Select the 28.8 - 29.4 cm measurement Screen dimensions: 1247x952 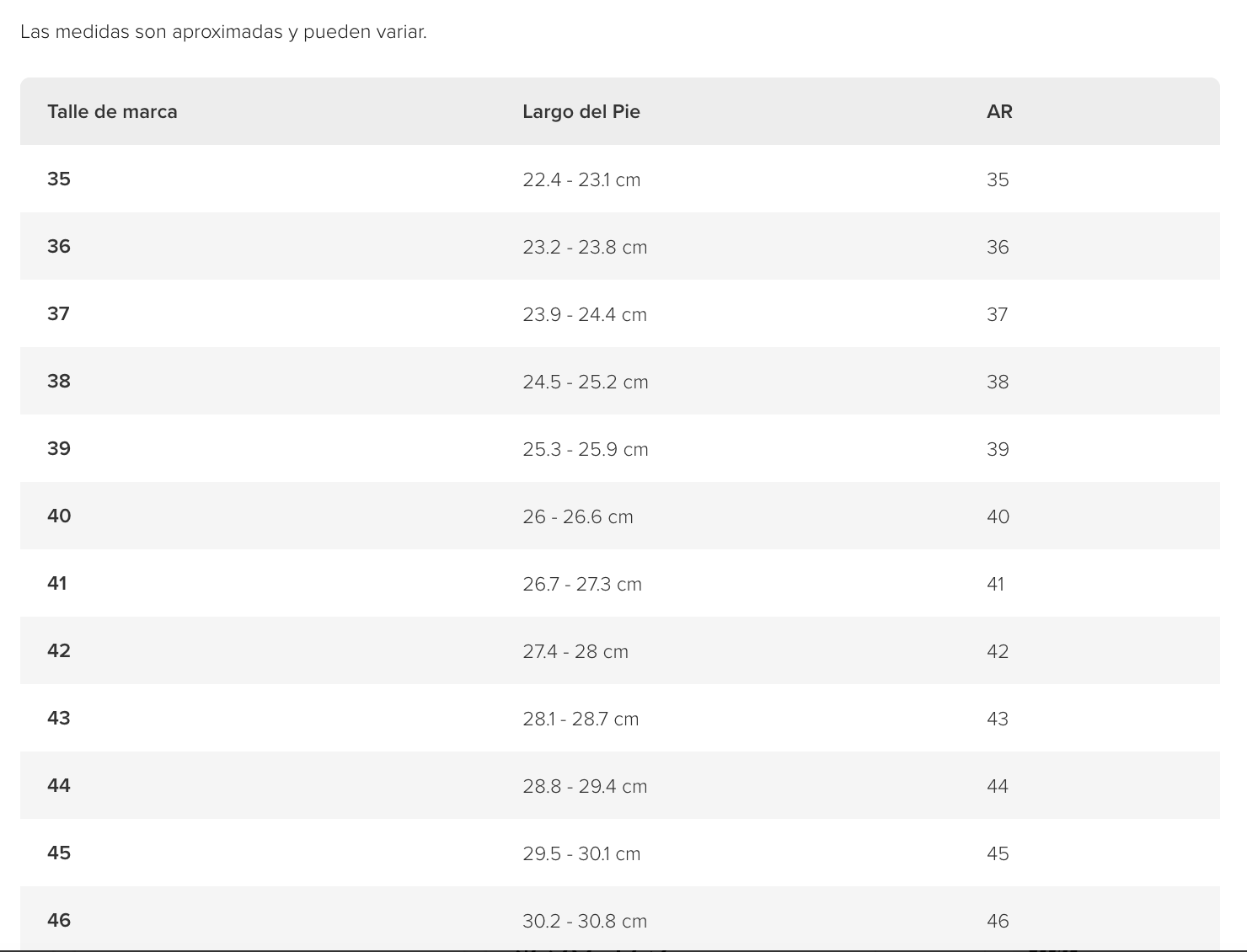pos(585,786)
